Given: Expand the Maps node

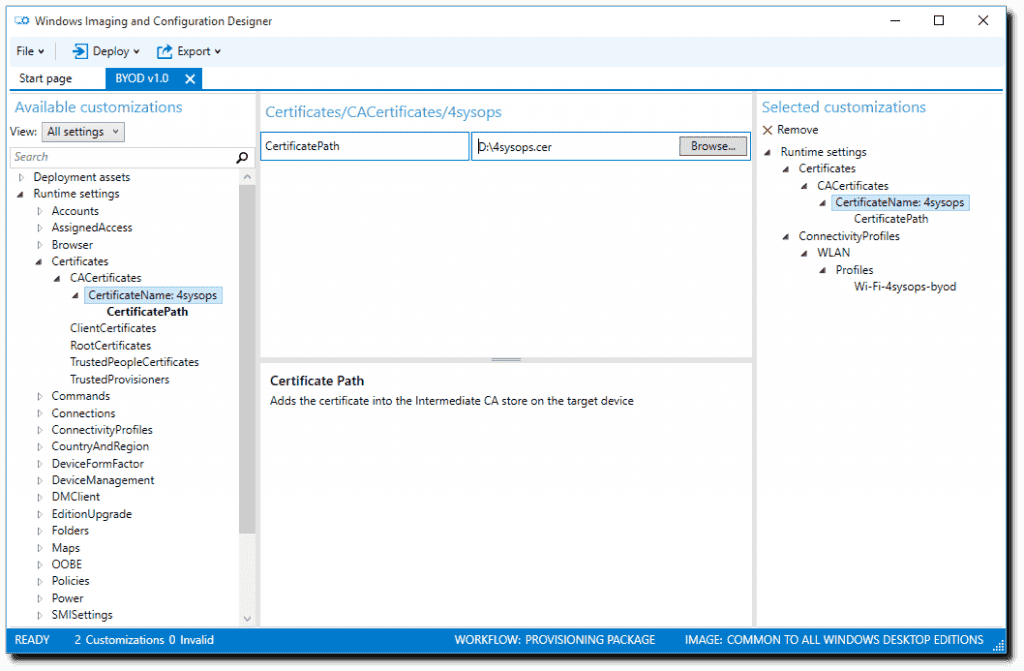Looking at the screenshot, I should coord(40,548).
